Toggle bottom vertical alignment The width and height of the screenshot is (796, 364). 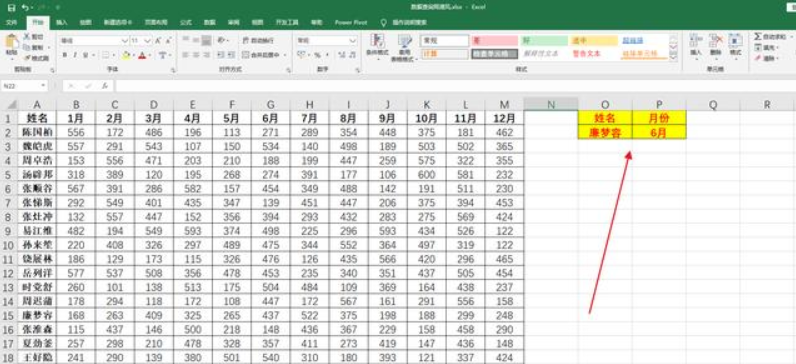point(206,40)
